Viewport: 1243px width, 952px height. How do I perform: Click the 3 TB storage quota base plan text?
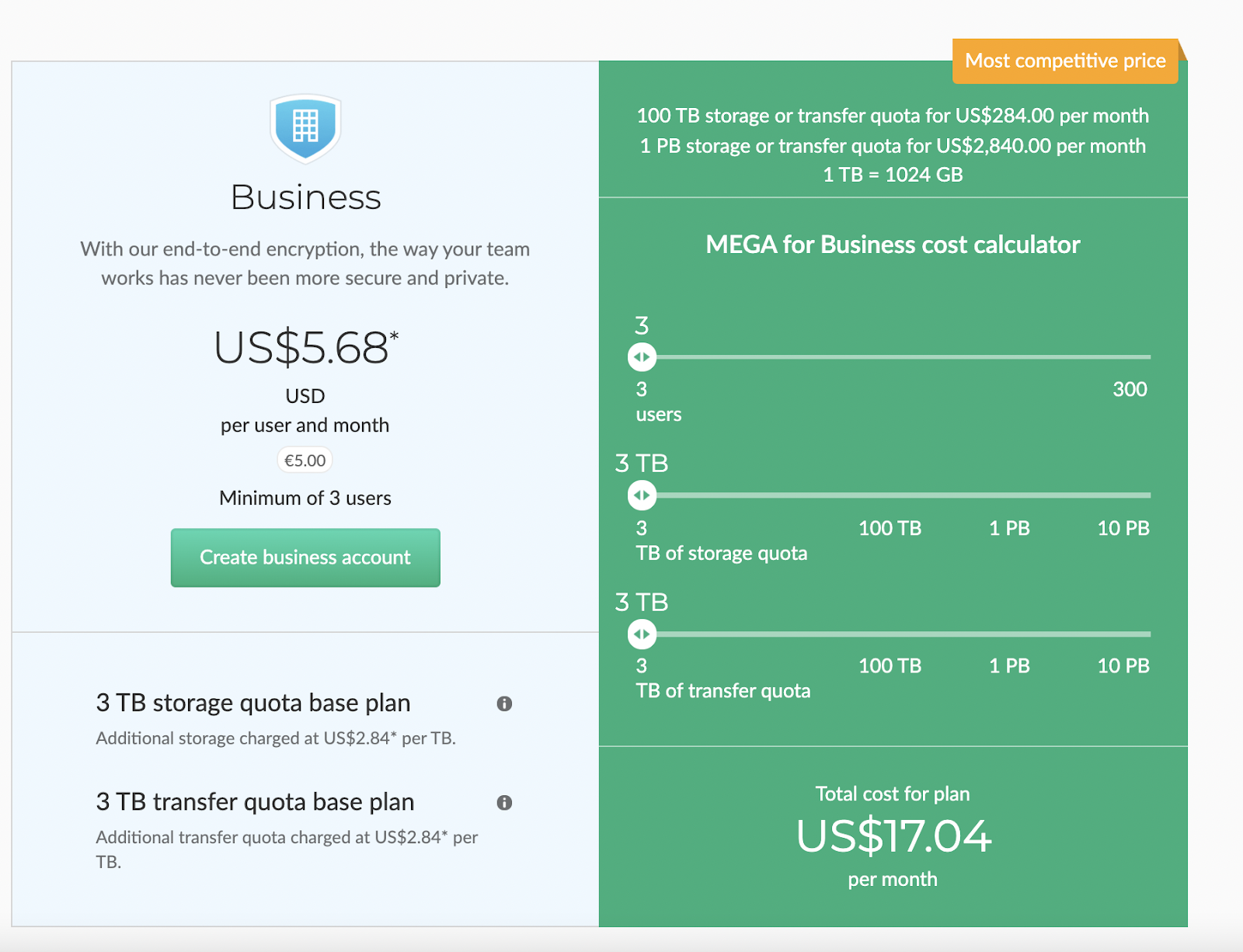(253, 703)
